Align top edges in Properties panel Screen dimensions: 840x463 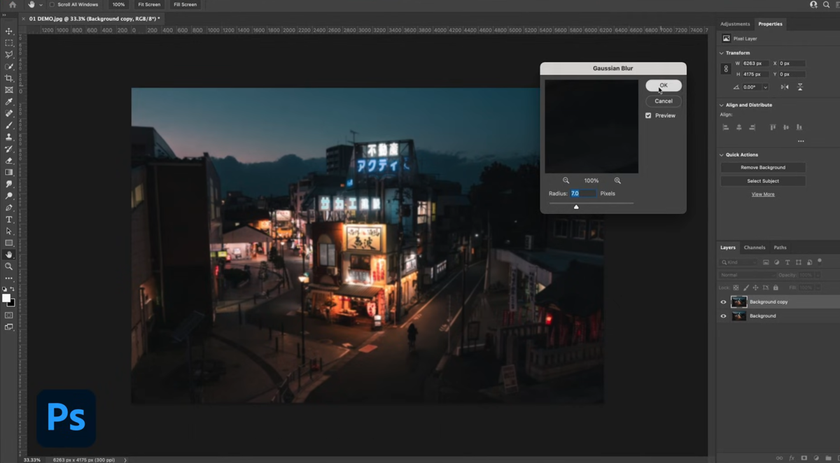click(x=773, y=127)
